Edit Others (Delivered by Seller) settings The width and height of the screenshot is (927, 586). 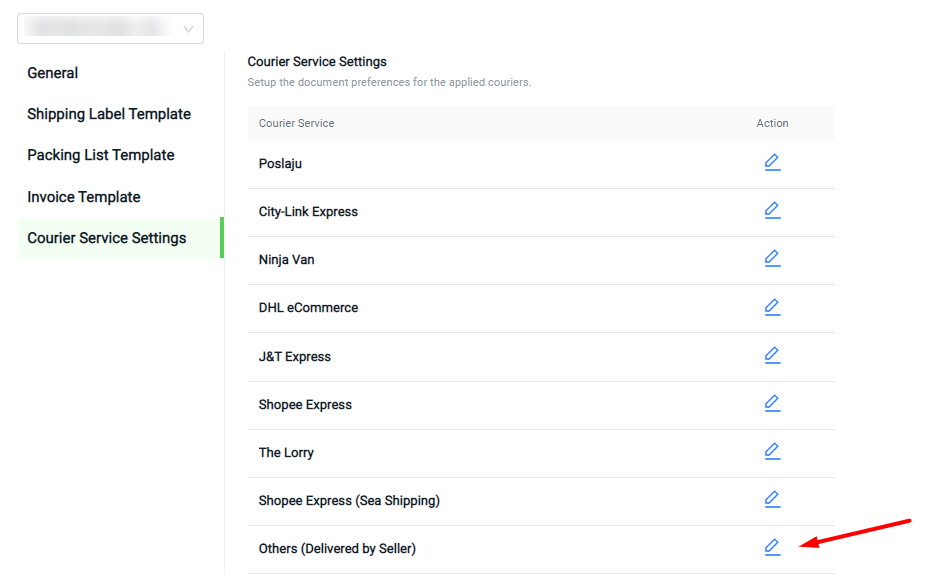772,548
